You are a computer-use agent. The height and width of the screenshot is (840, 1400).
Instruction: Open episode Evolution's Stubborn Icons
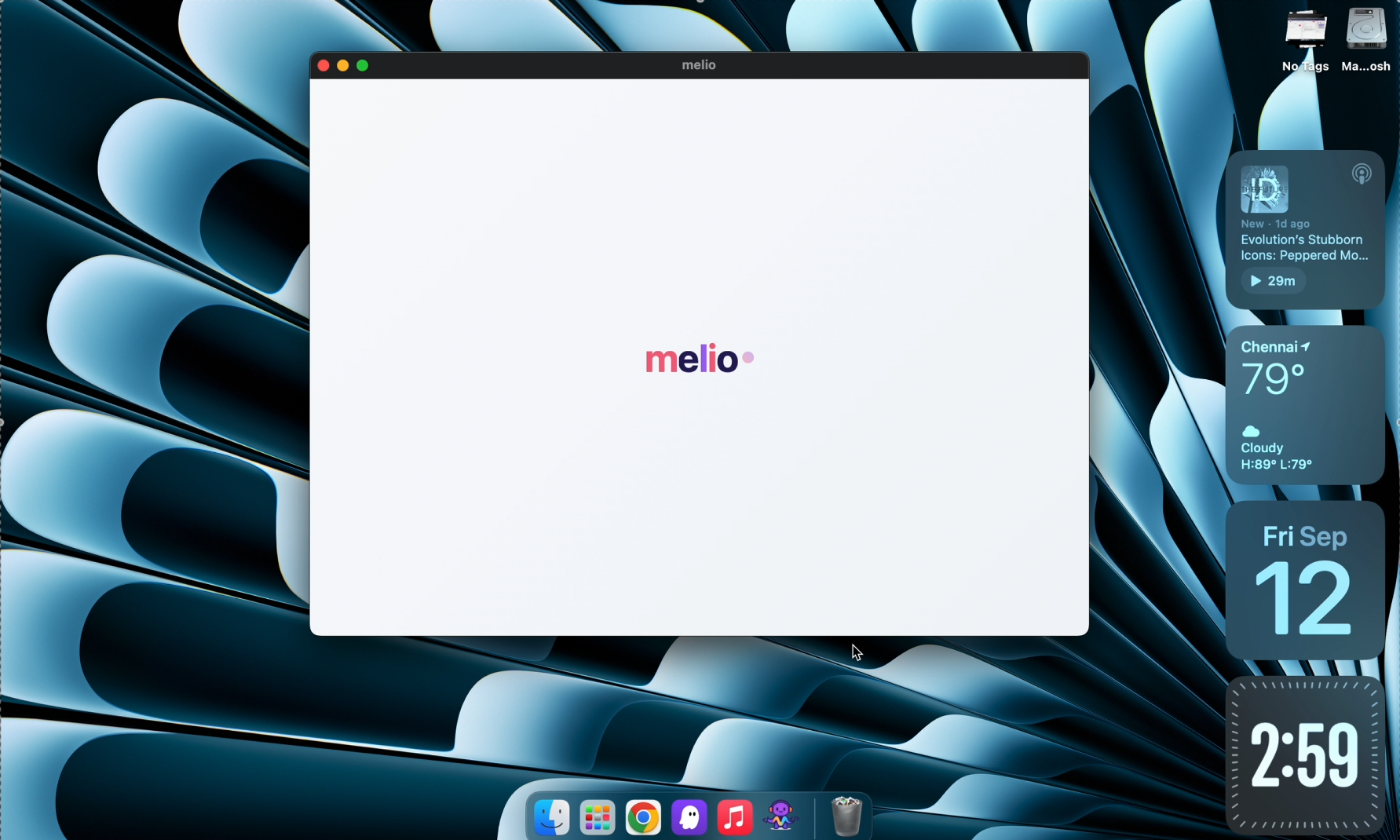tap(1304, 247)
